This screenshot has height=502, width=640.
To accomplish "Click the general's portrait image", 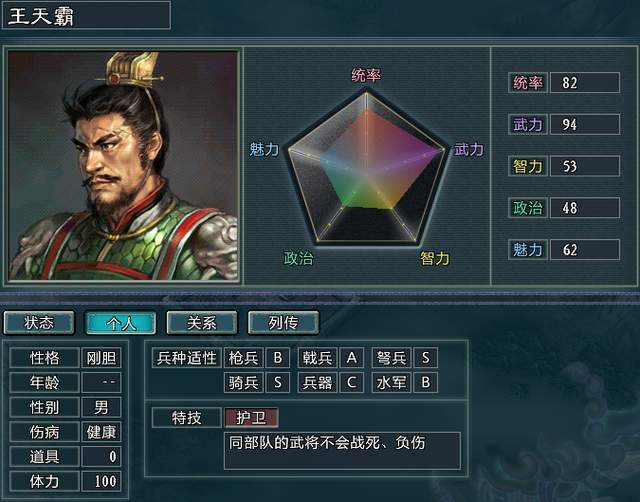I will point(123,165).
